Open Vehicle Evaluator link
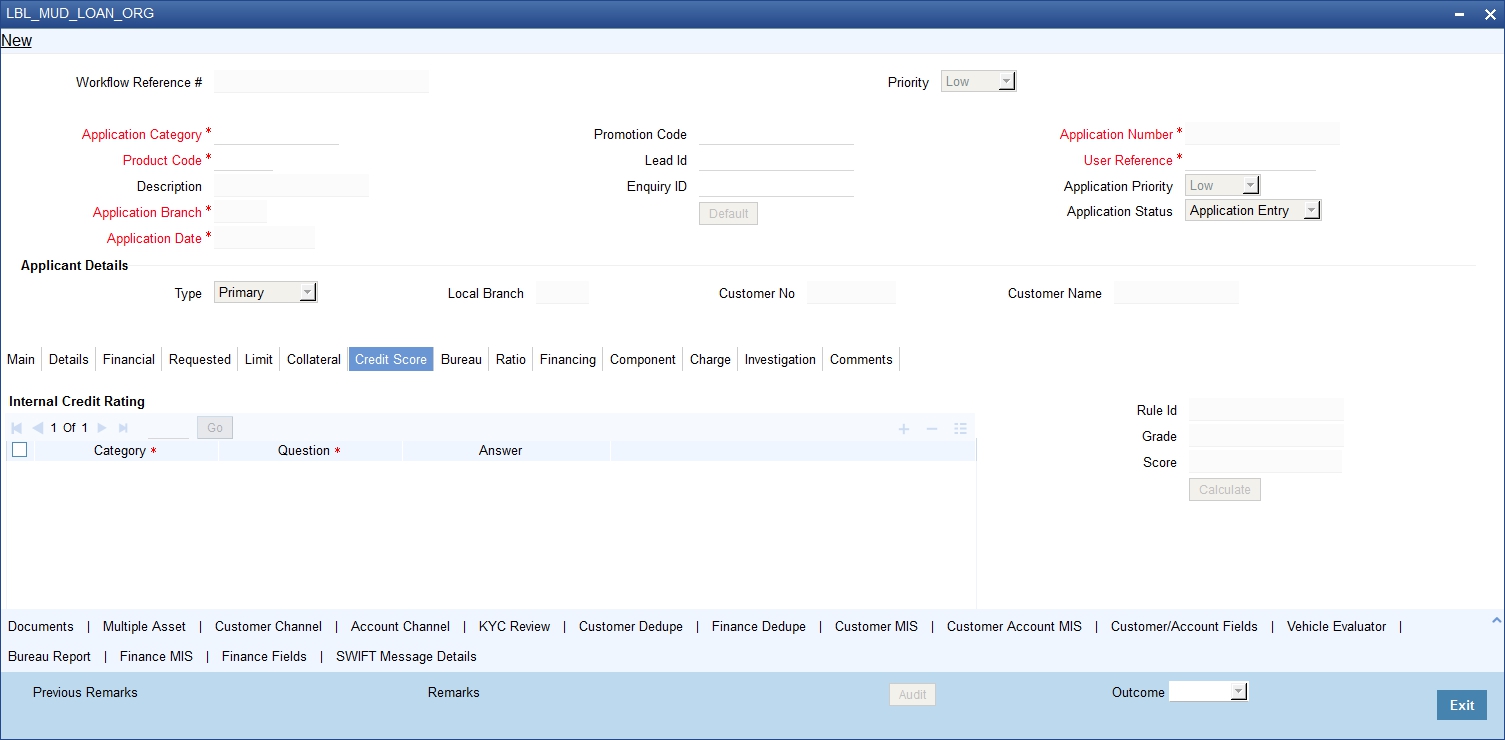The image size is (1505, 740). click(x=1336, y=626)
